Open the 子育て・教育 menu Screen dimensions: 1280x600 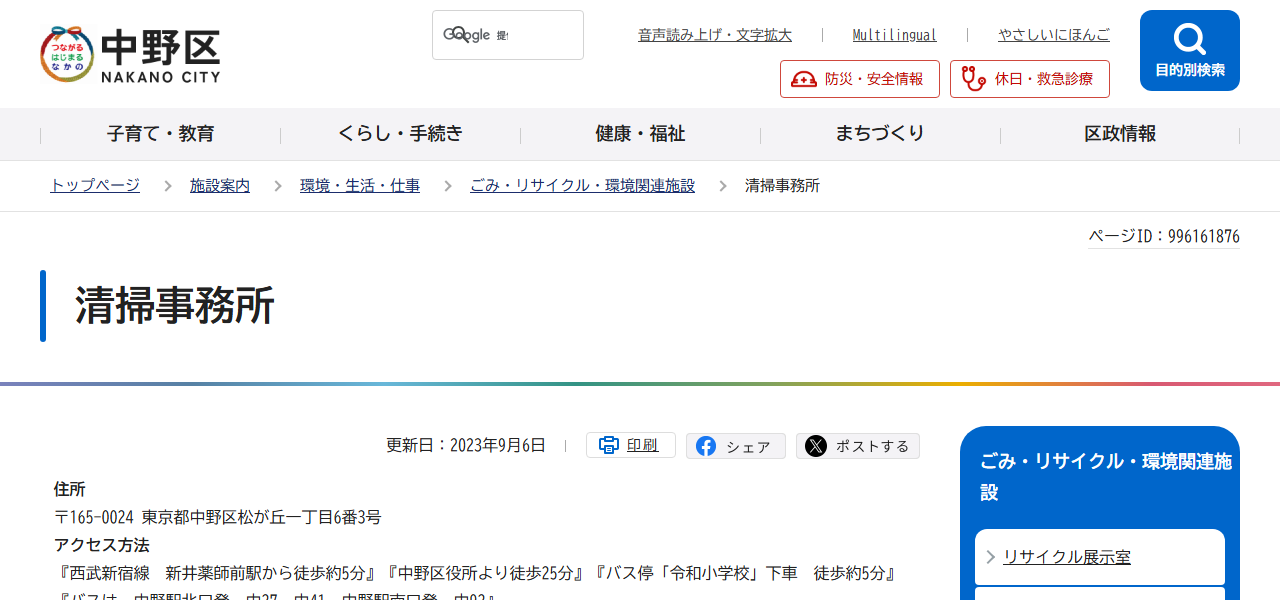[x=161, y=134]
